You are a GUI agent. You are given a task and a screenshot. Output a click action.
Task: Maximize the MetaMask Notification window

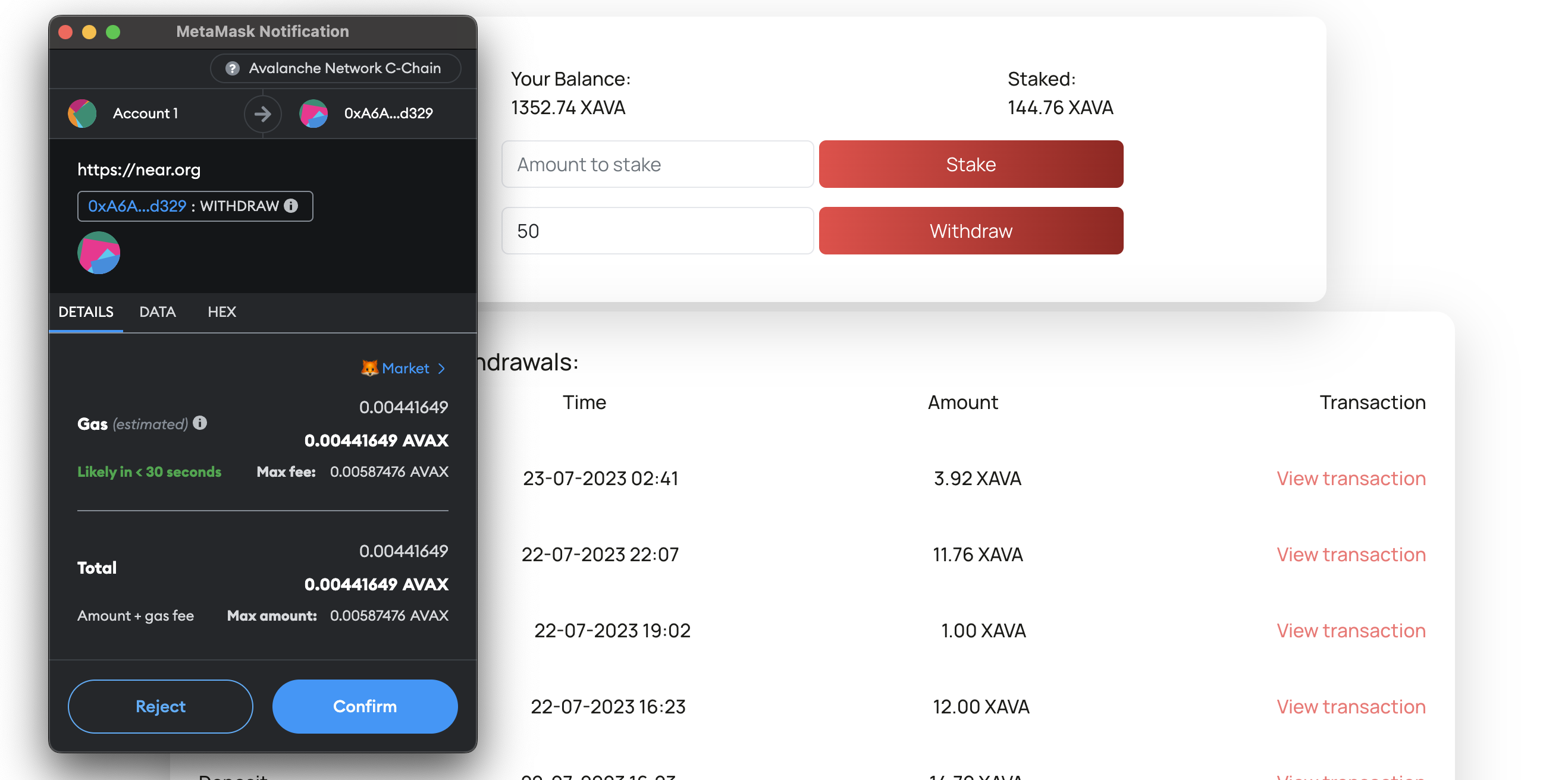113,32
